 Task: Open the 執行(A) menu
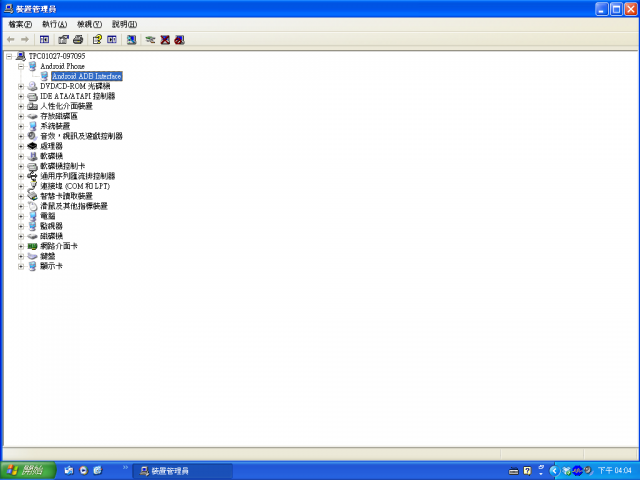click(x=55, y=24)
